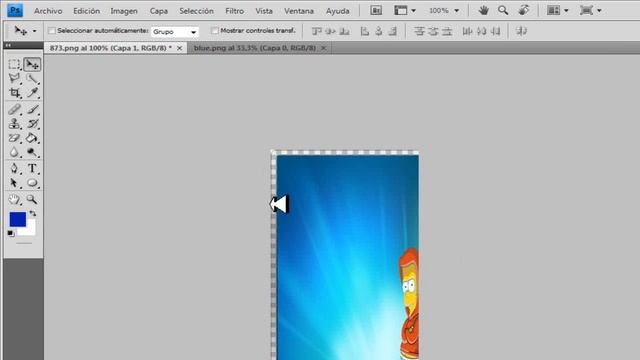
Task: Select the Polygonal Lasso tool
Action: coord(14,78)
